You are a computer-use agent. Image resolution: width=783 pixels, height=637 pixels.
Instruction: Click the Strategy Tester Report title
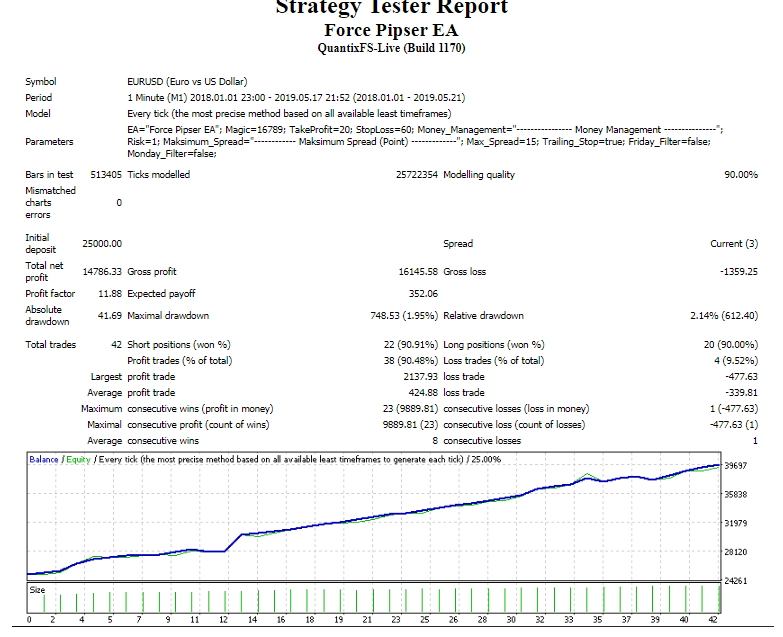point(391,8)
